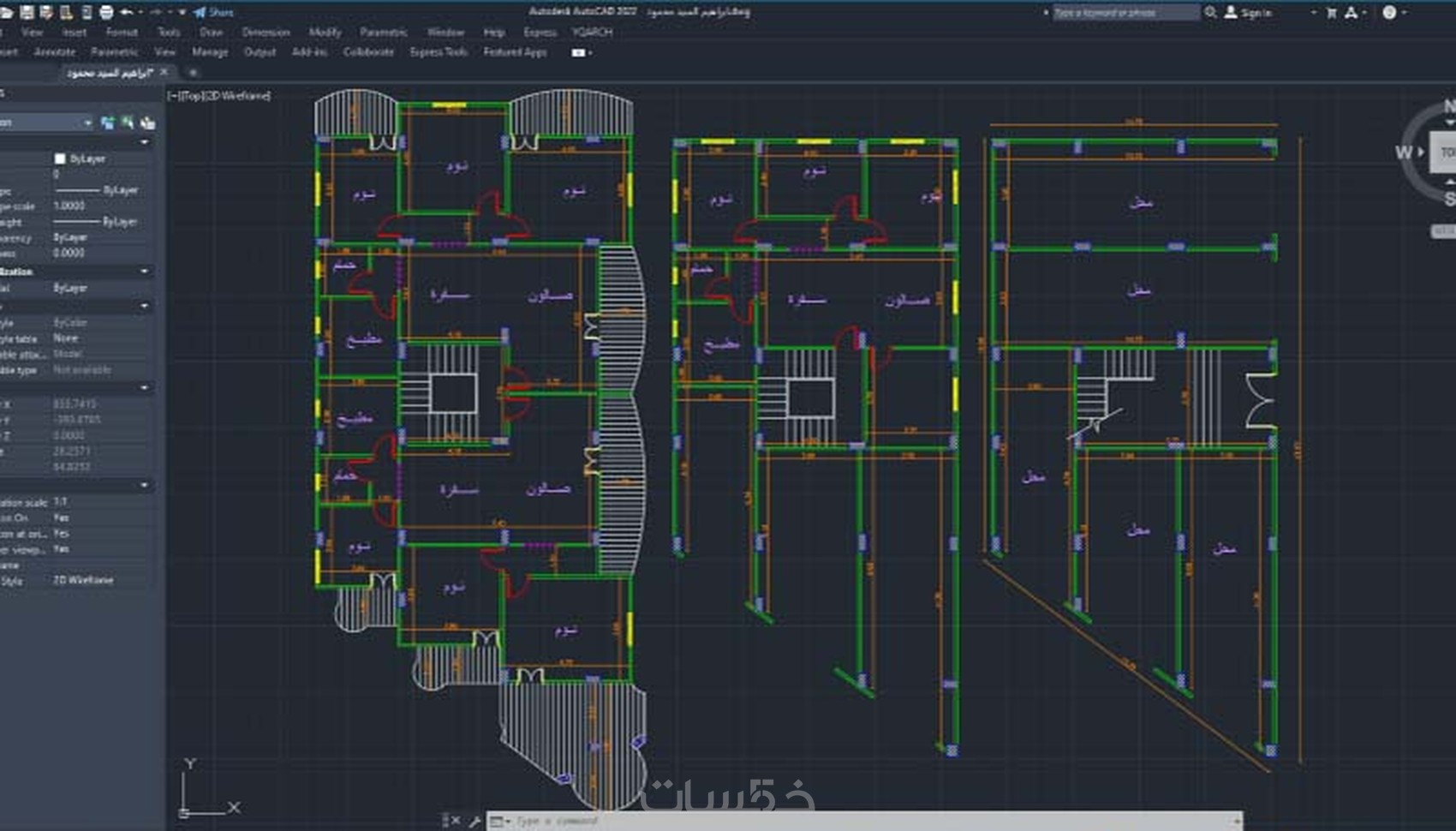The width and height of the screenshot is (1456, 831).
Task: Click the Undo arrow icon
Action: [x=127, y=12]
